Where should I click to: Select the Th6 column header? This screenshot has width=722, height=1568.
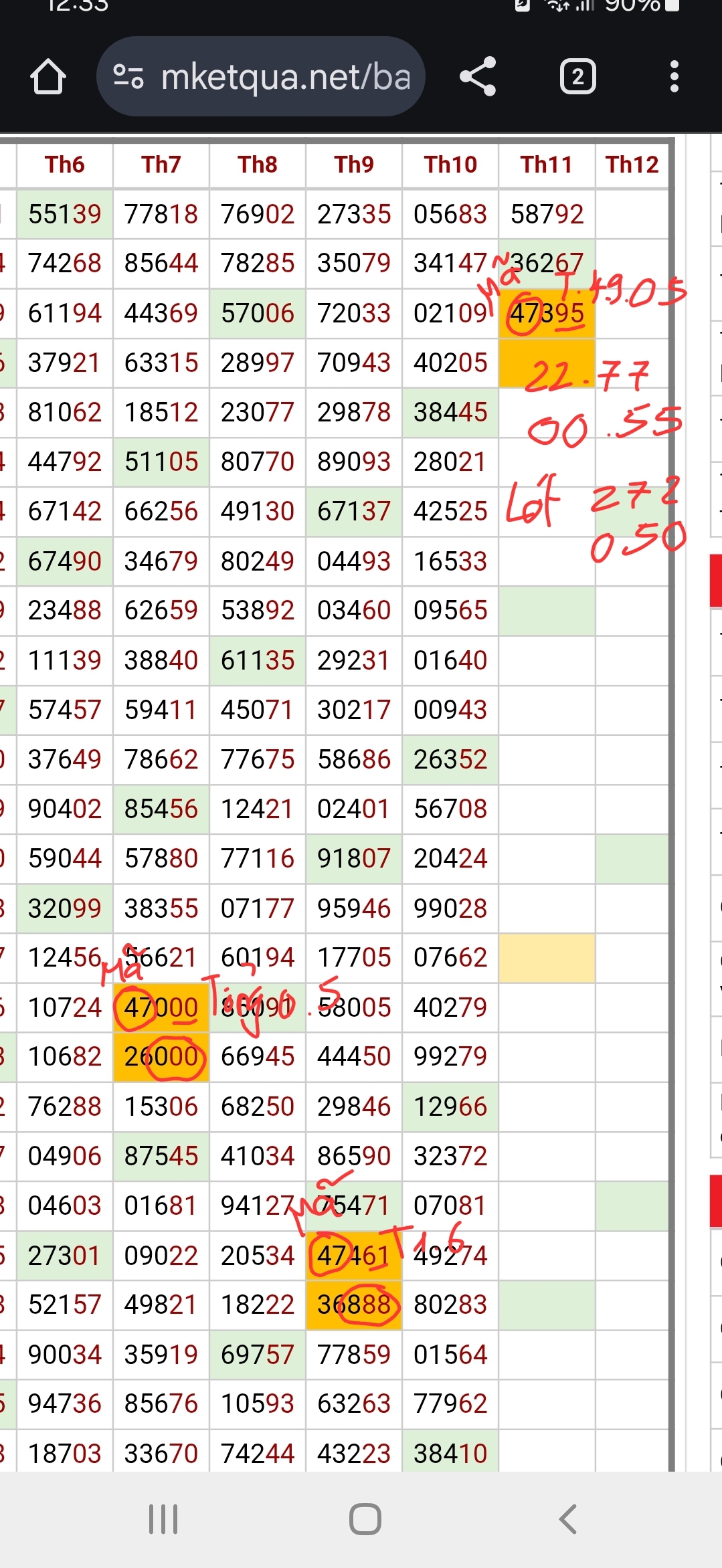[x=65, y=165]
